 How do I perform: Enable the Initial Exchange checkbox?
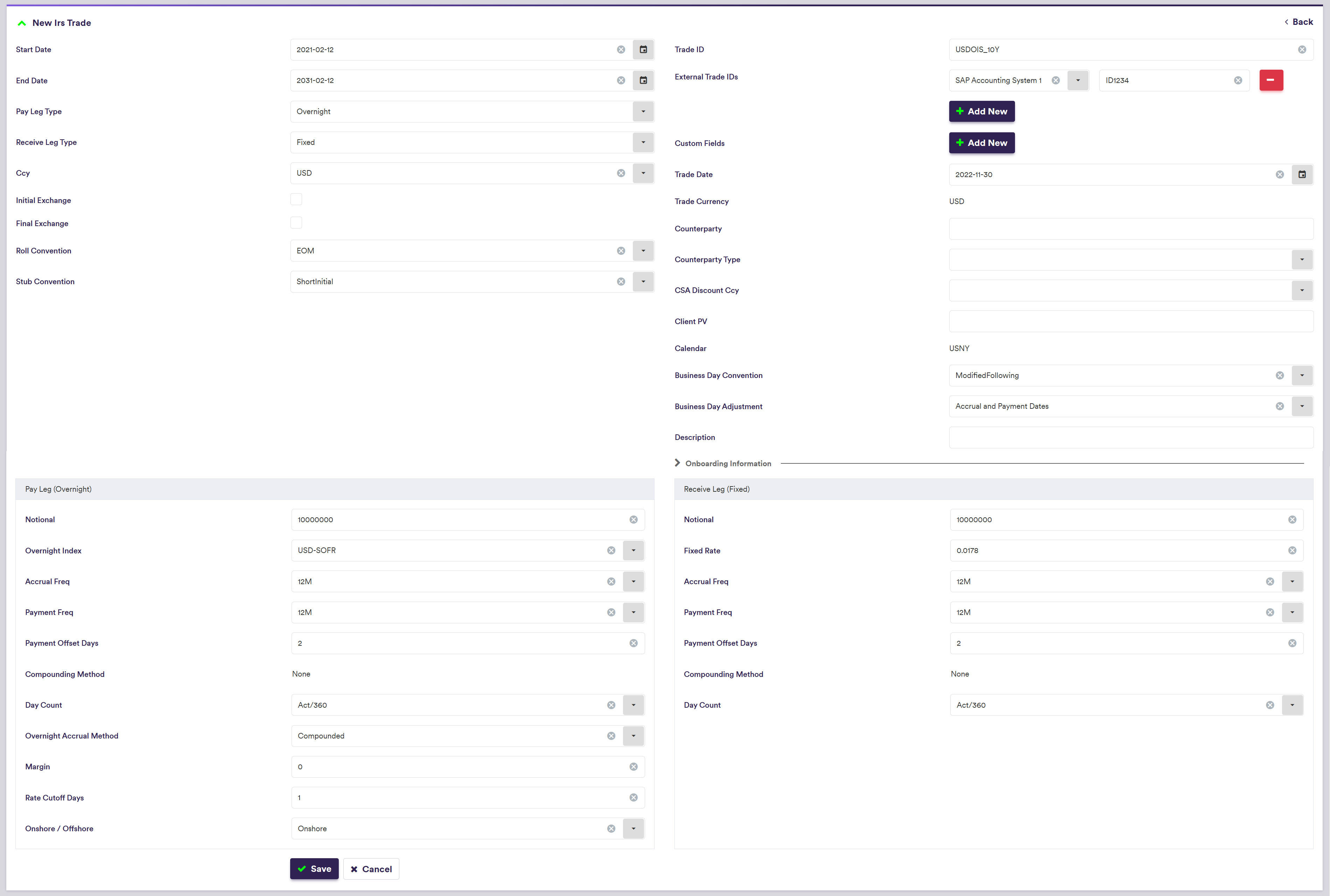pos(296,199)
